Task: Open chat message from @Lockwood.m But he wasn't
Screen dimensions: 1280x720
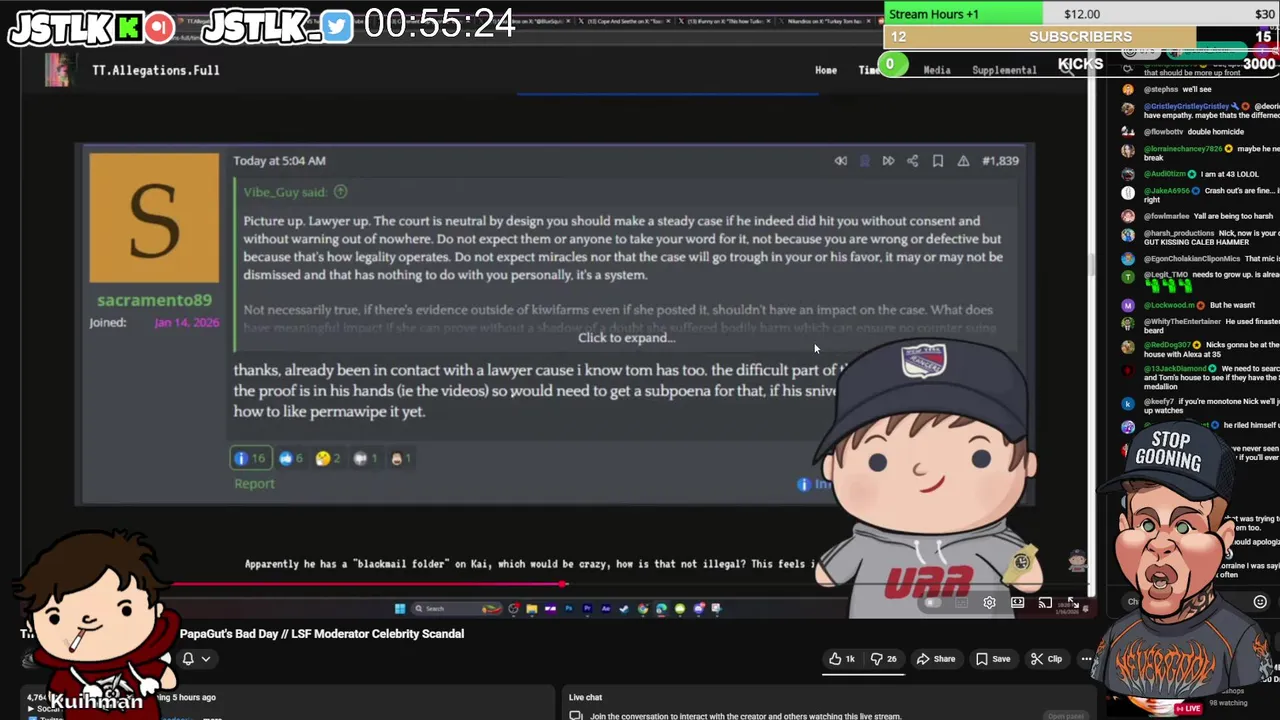Action: [x=1186, y=305]
